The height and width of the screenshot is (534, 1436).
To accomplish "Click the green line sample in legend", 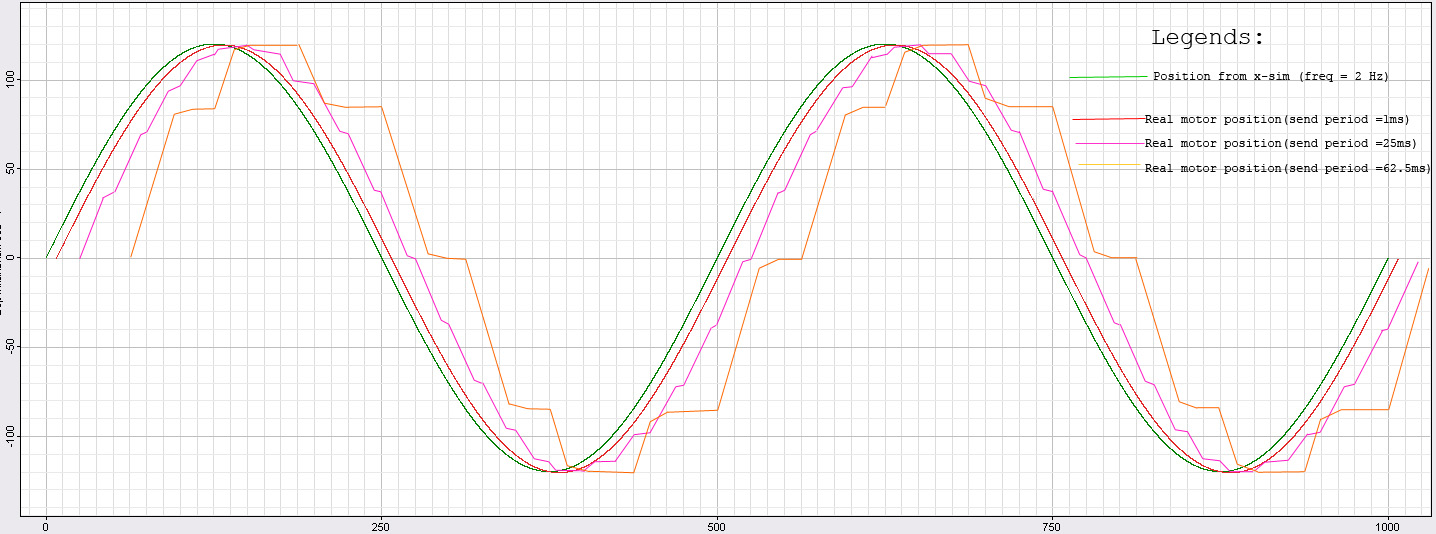I will click(1108, 76).
